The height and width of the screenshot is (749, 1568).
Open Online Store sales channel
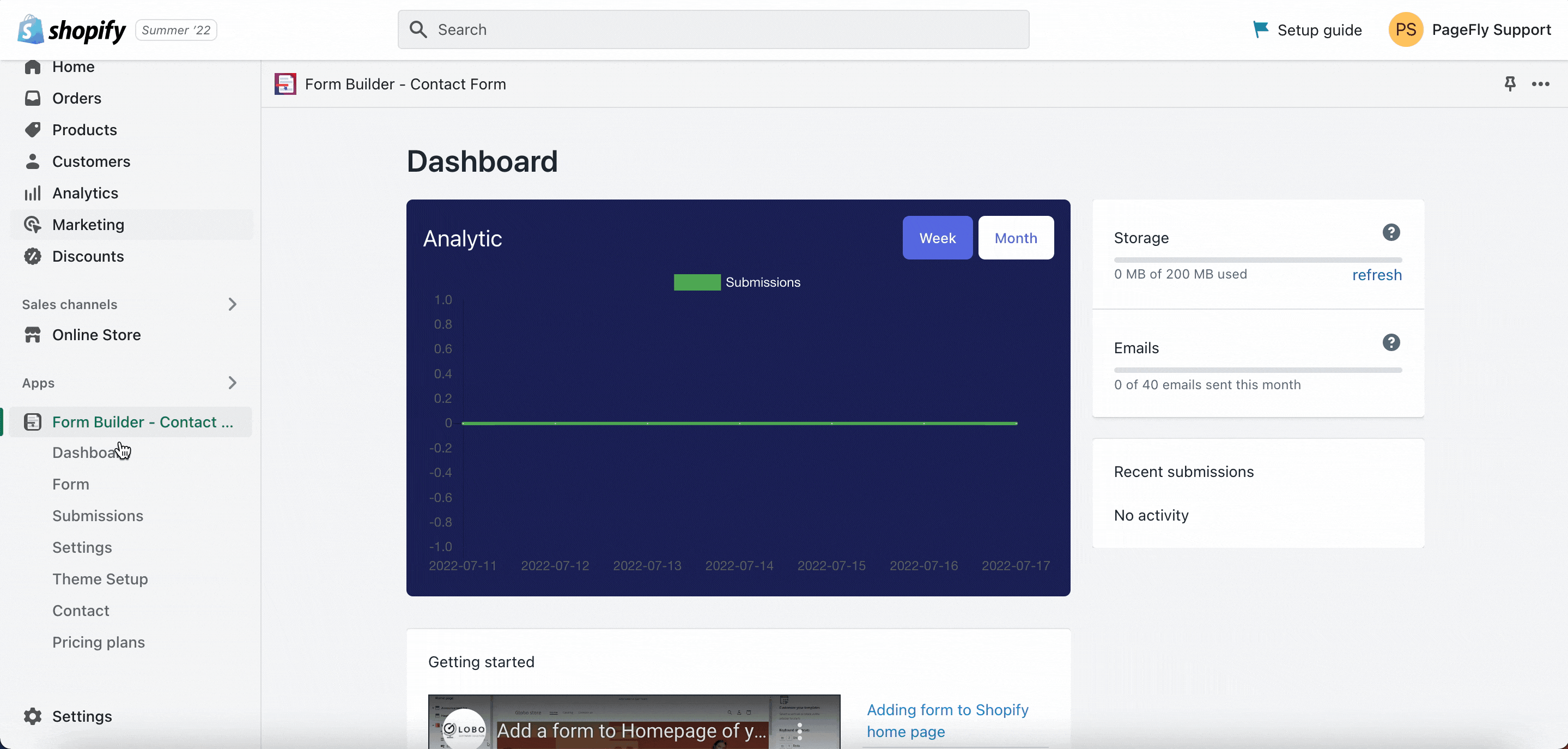97,335
